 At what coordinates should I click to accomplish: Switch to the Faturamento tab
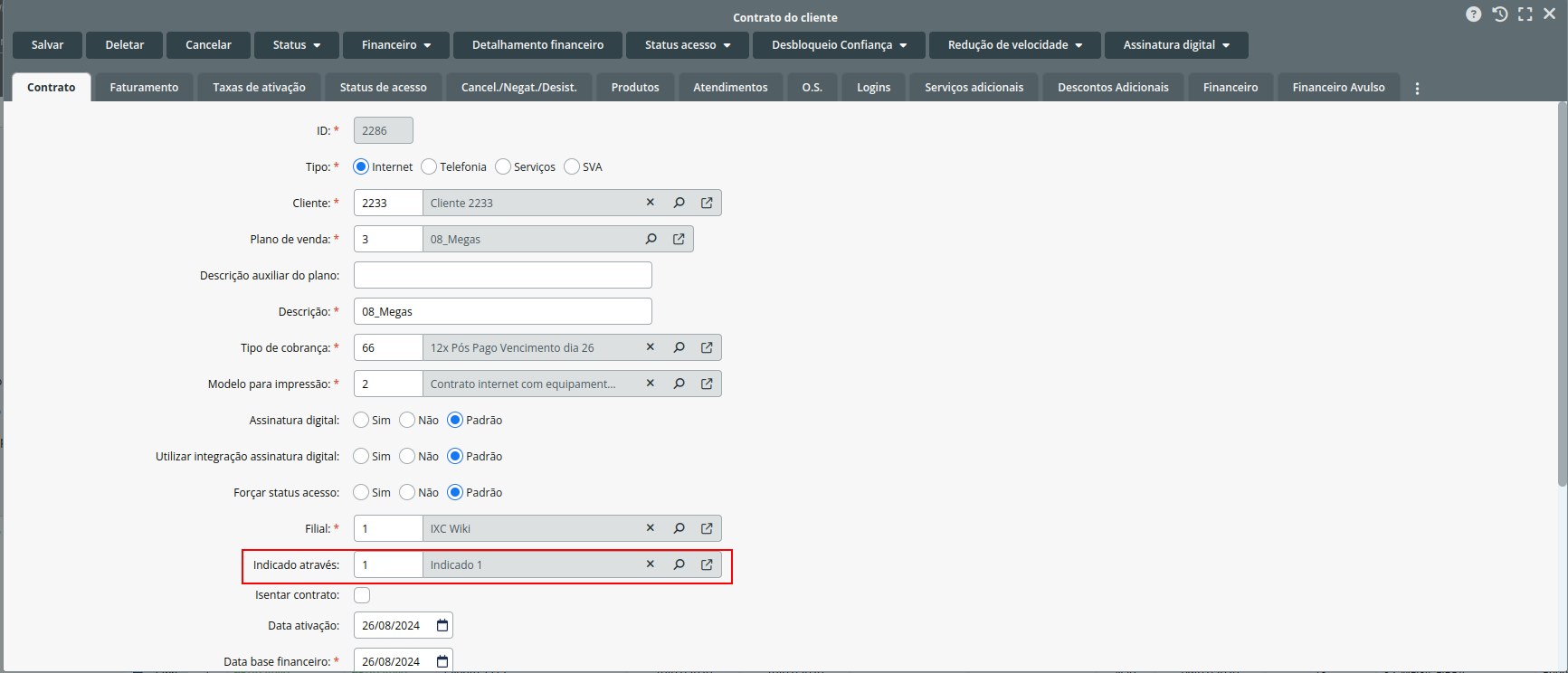[144, 88]
